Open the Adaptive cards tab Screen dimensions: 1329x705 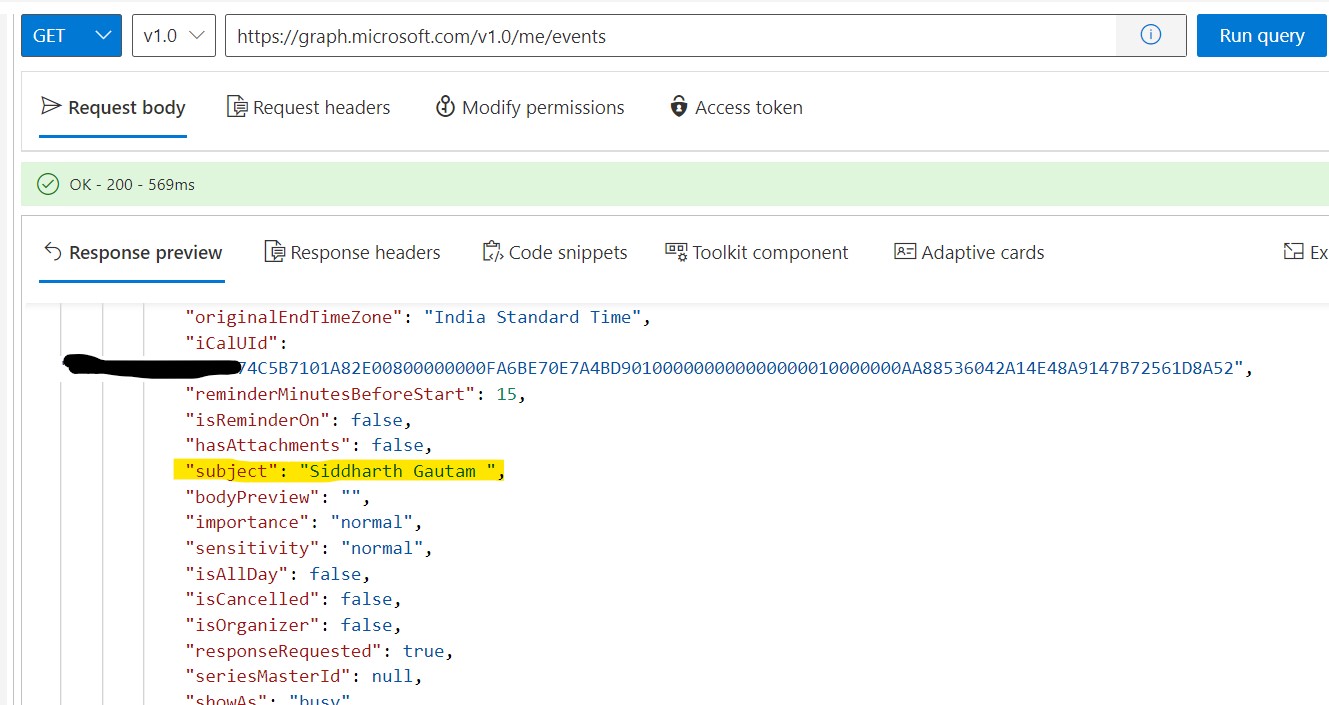point(969,252)
